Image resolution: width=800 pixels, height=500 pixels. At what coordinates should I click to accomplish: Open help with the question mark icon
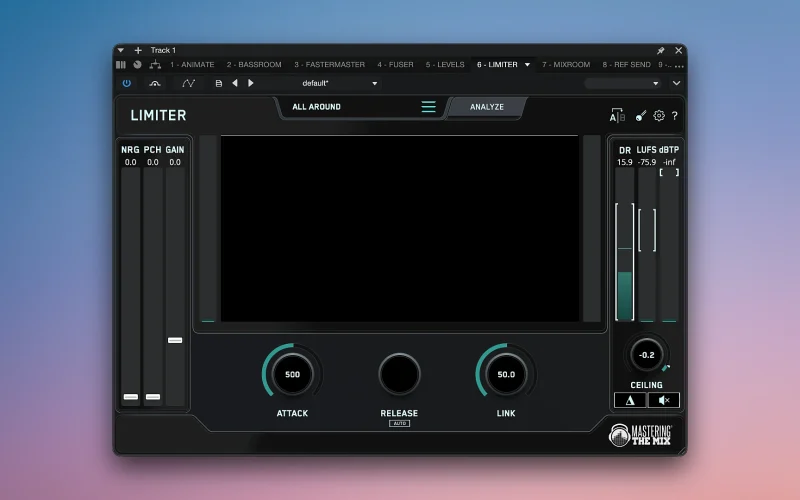pyautogui.click(x=674, y=116)
